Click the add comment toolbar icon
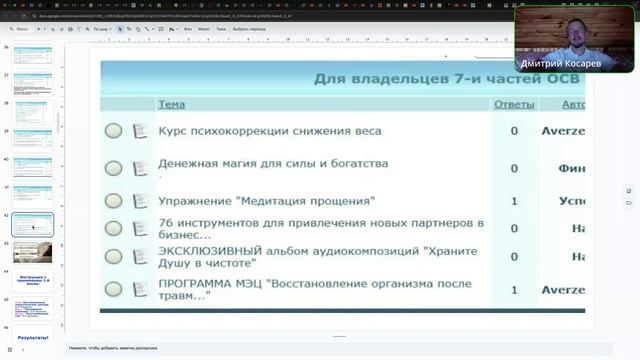 [x=161, y=29]
